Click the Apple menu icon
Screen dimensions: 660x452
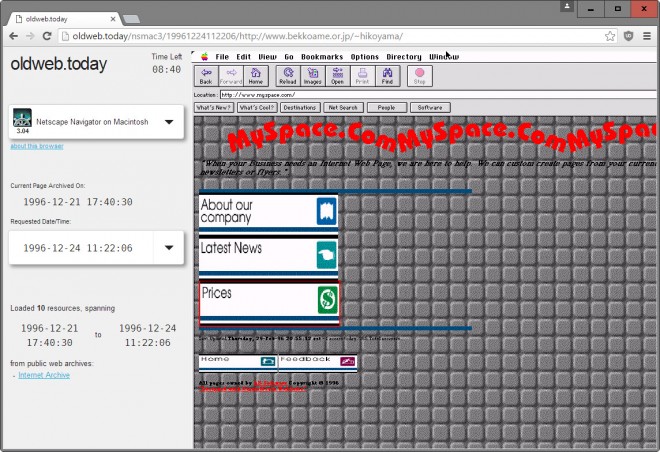(203, 57)
